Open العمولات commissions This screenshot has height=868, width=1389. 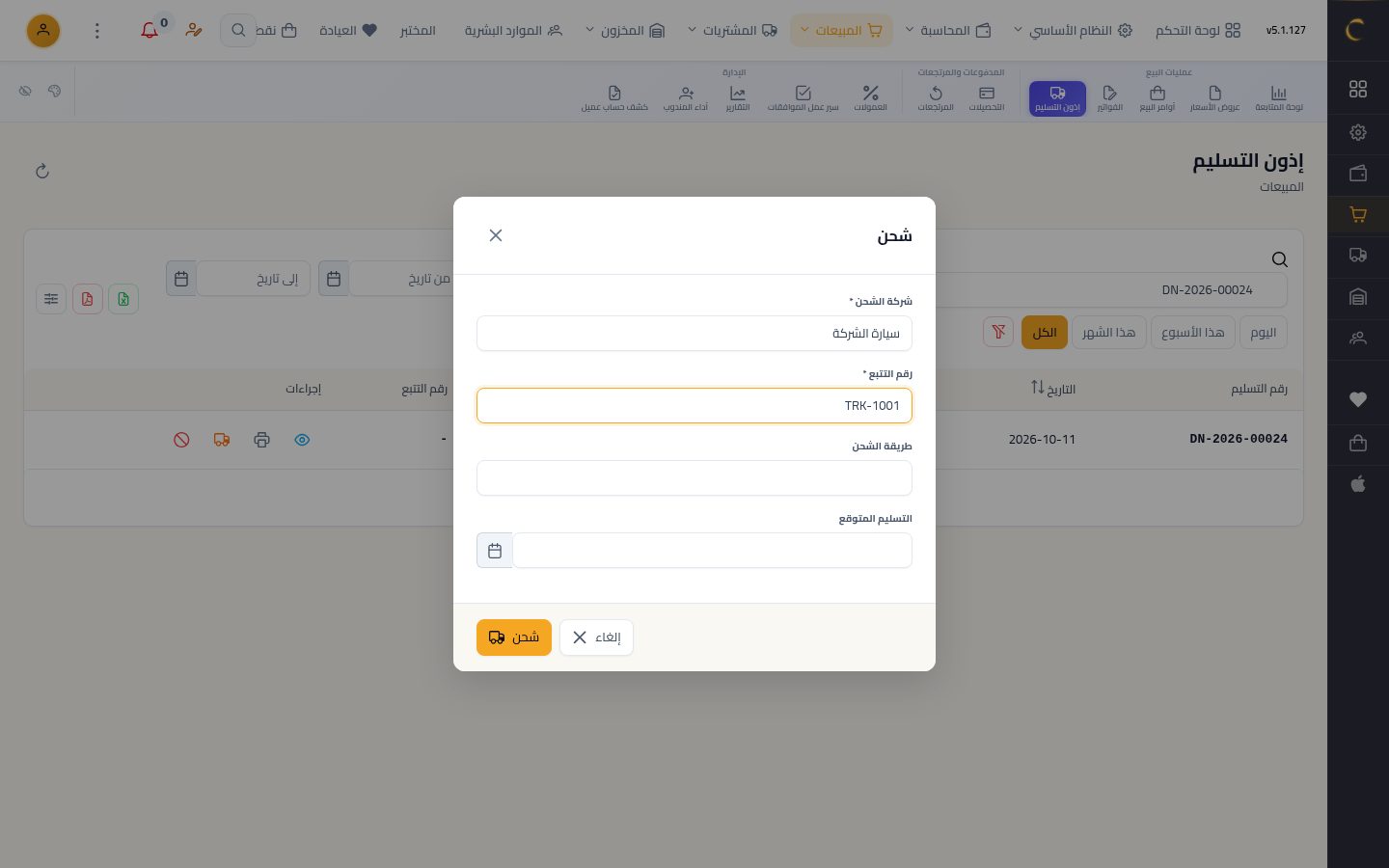(870, 98)
